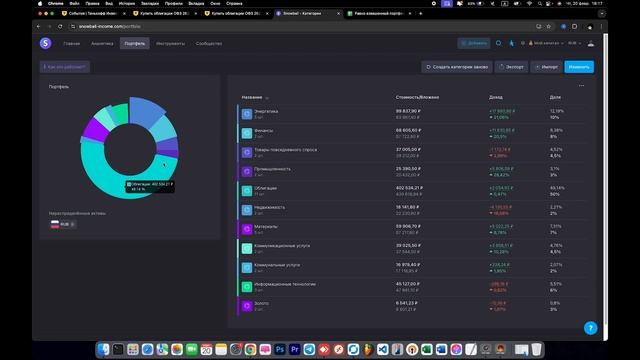640x360 pixels.
Task: Click the Энергетика category icon
Action: tap(247, 114)
